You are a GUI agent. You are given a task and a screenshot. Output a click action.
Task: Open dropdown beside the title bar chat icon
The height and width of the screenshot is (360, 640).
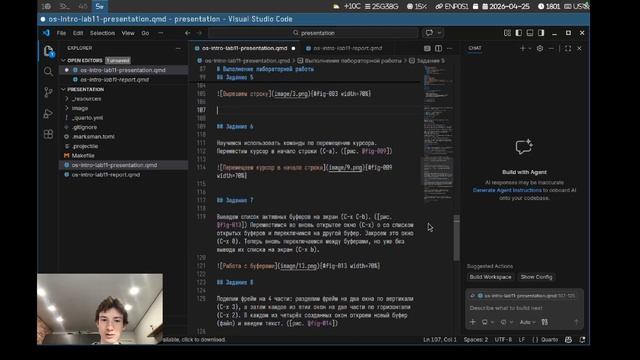[x=439, y=33]
